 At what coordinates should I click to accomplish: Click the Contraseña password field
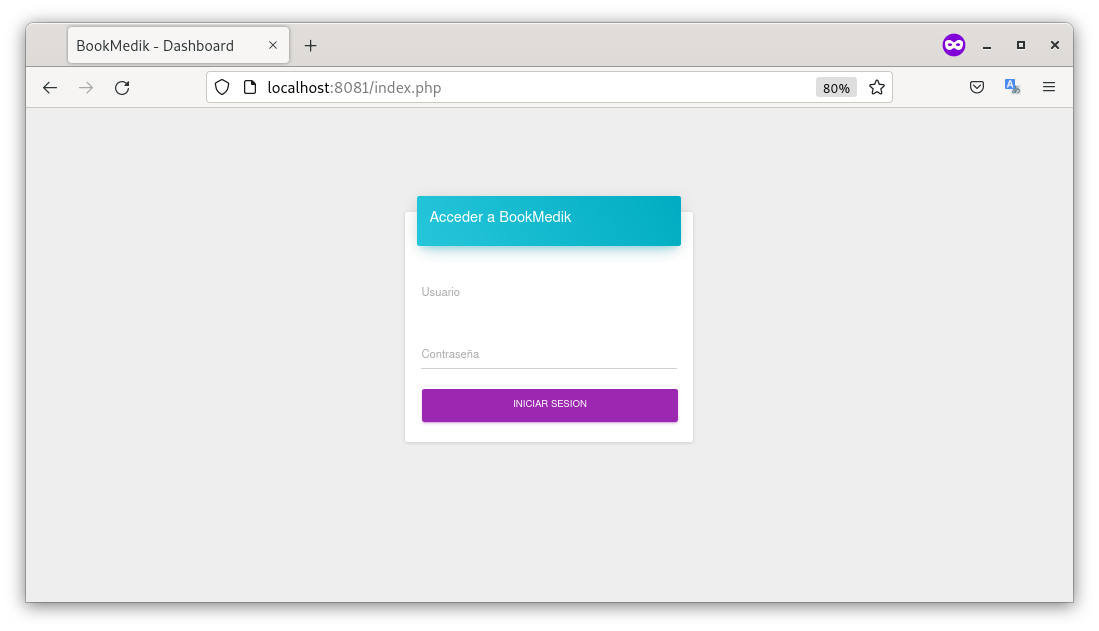[548, 355]
